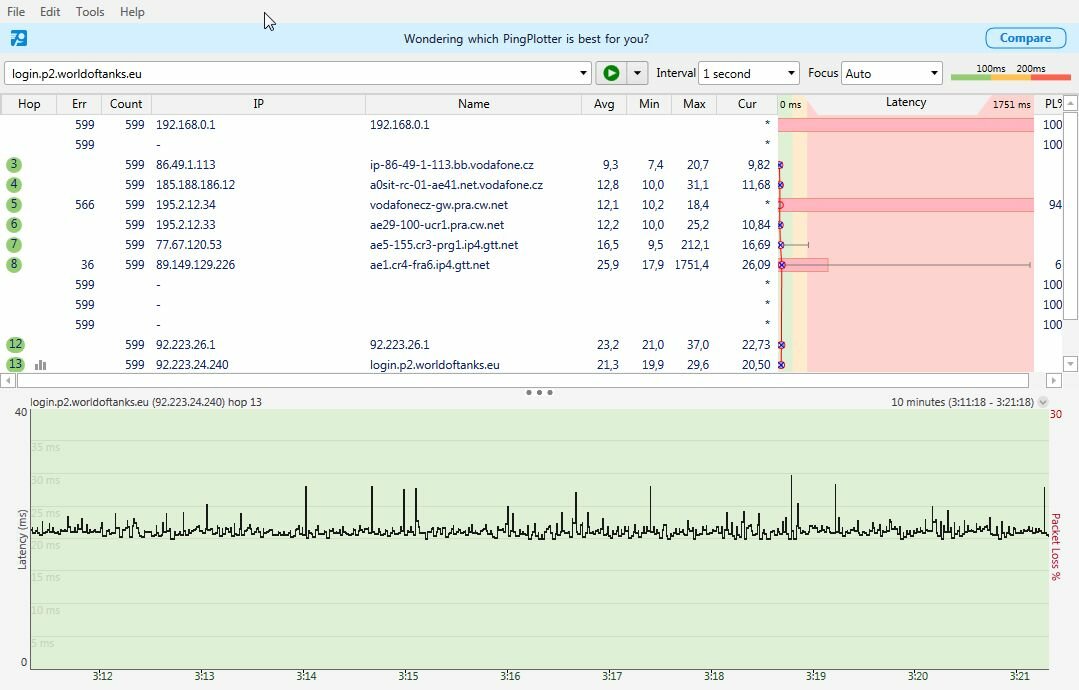Click the Latency column header
The height and width of the screenshot is (690, 1079).
tap(906, 104)
